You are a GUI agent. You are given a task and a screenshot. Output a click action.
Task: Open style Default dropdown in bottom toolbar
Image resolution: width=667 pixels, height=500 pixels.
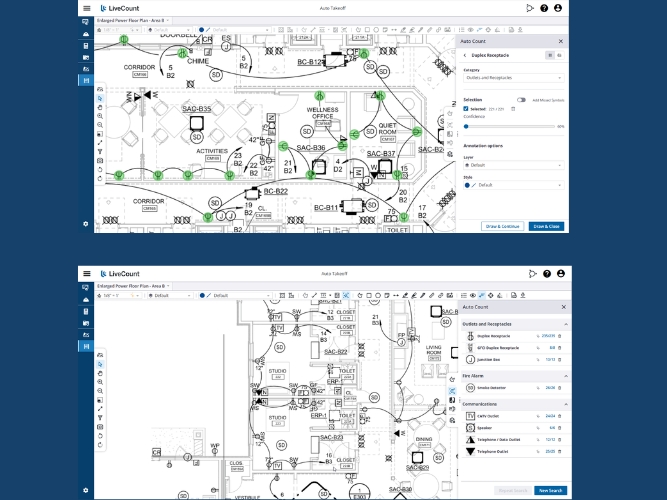[235, 295]
